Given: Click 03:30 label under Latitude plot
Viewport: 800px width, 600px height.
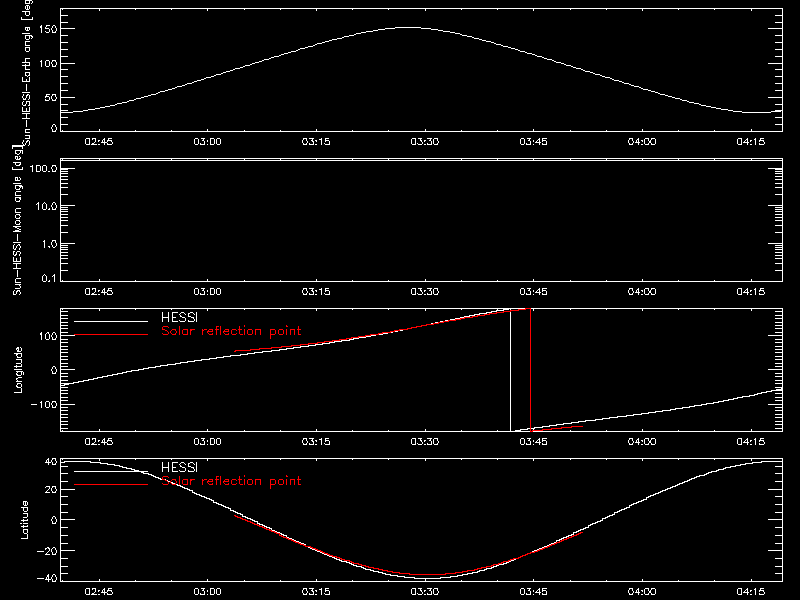Looking at the screenshot, I should [424, 592].
